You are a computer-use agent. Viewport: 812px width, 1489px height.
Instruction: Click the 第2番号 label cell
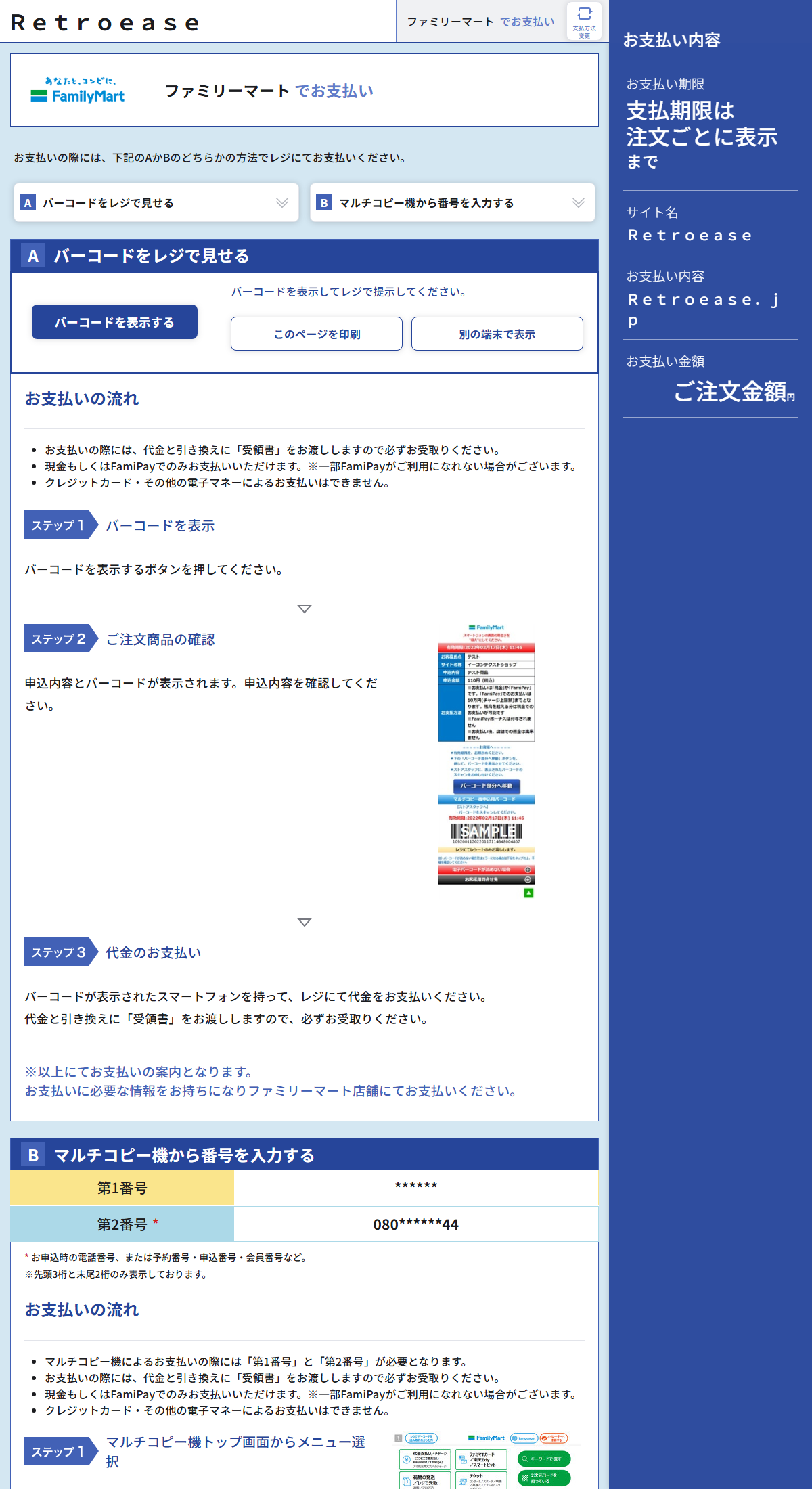pyautogui.click(x=122, y=1224)
